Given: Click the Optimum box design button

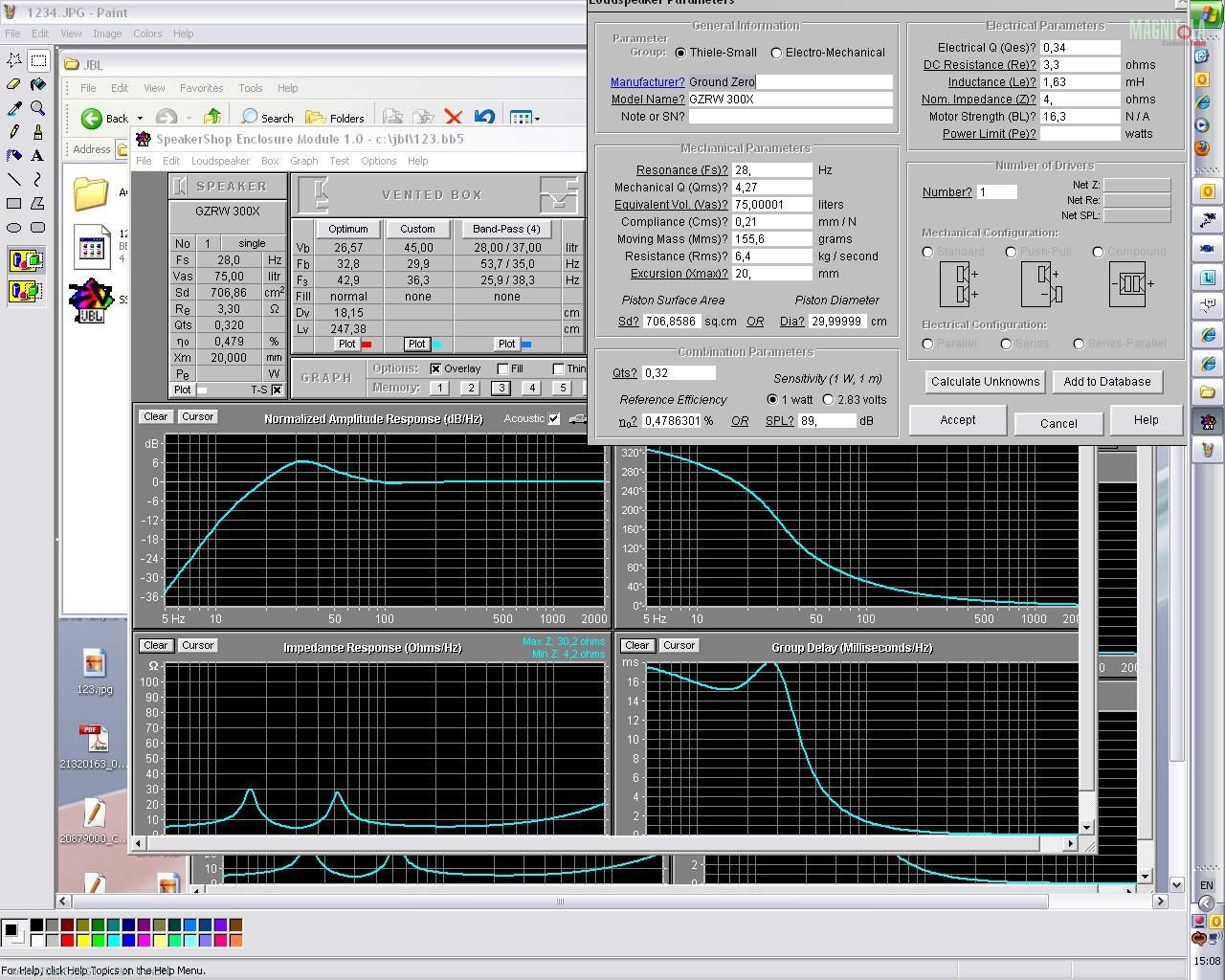Looking at the screenshot, I should coord(348,229).
